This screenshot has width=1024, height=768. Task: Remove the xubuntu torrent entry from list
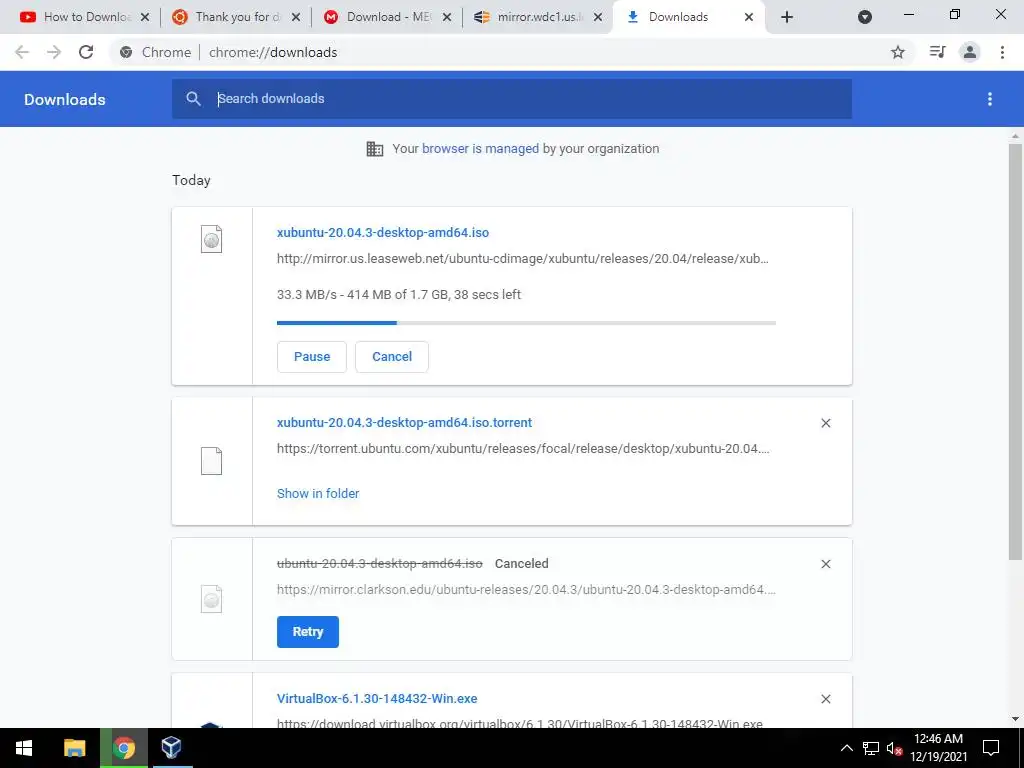(x=825, y=423)
